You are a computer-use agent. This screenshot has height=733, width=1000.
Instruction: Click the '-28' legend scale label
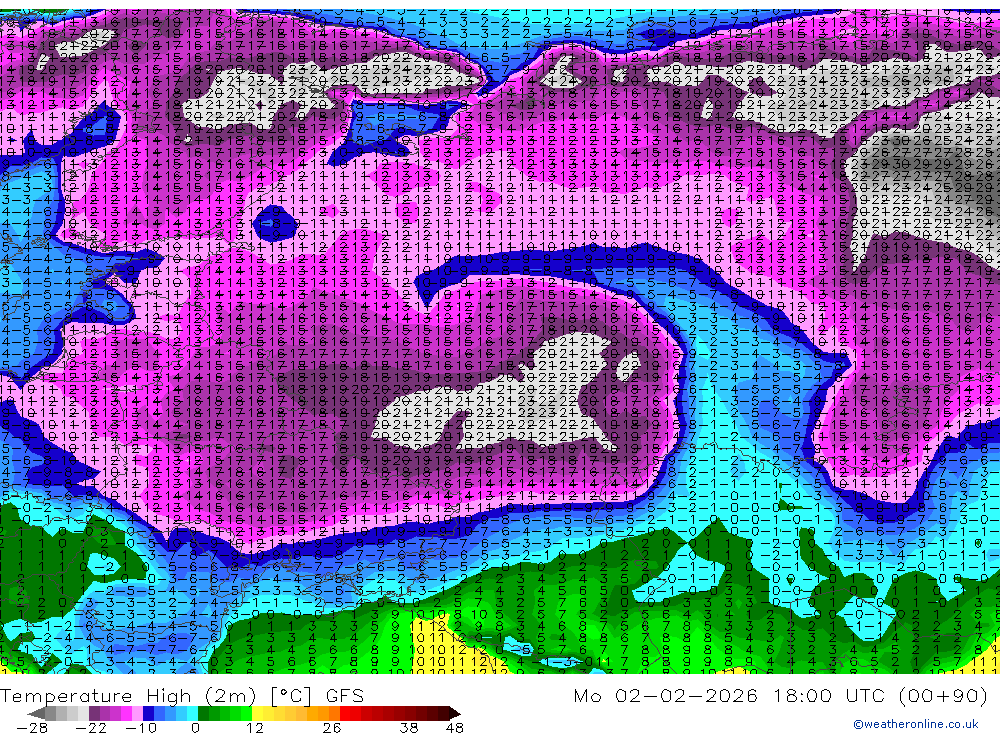[32, 728]
